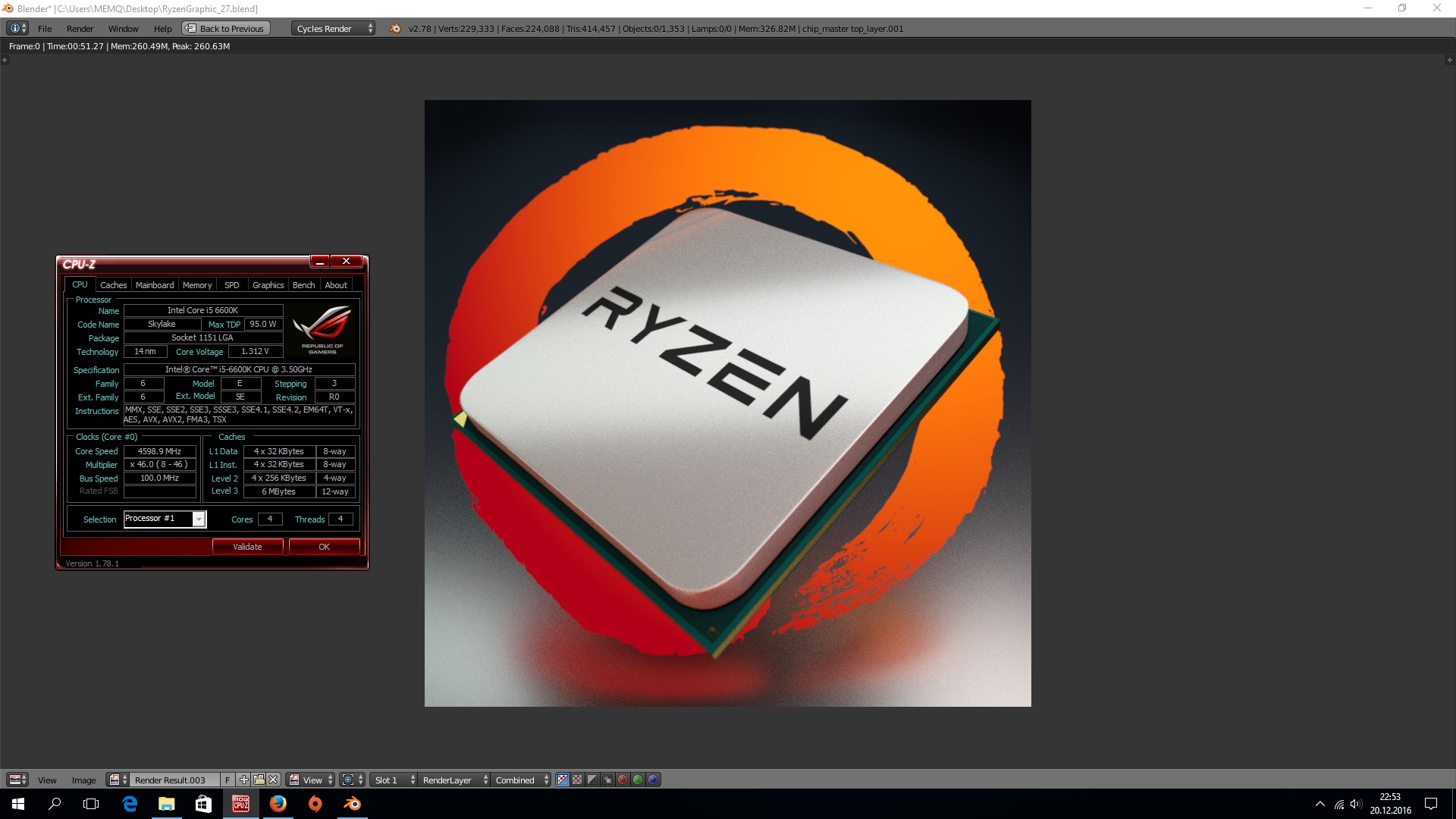Switch to the Memory tab in CPU-Z
This screenshot has width=1456, height=819.
click(x=197, y=285)
